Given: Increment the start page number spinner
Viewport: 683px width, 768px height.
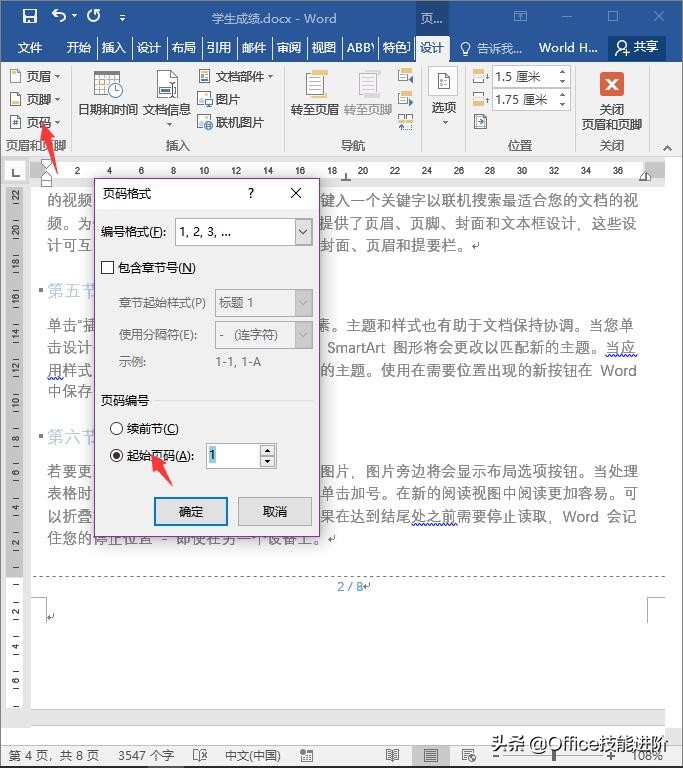Looking at the screenshot, I should [268, 451].
